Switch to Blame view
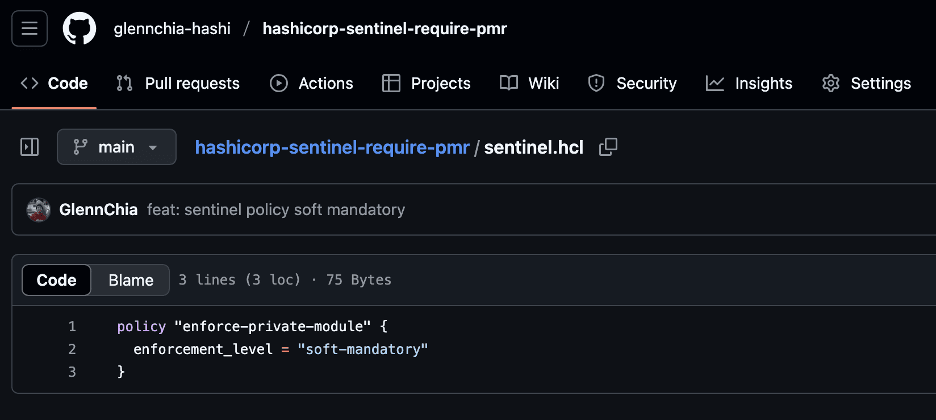Viewport: 936px width, 420px height. 131,280
